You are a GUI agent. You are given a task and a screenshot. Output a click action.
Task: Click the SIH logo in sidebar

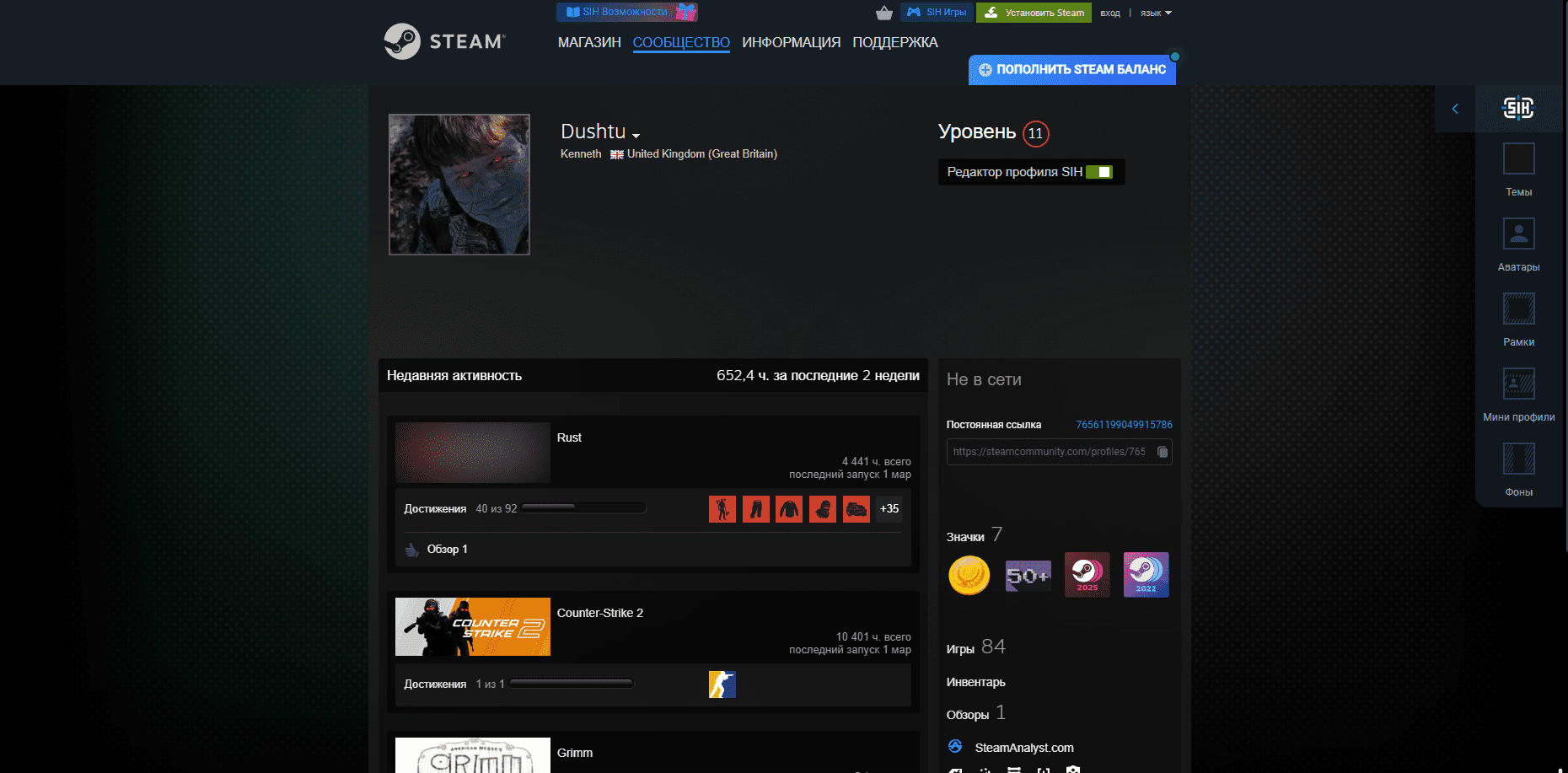[x=1518, y=108]
